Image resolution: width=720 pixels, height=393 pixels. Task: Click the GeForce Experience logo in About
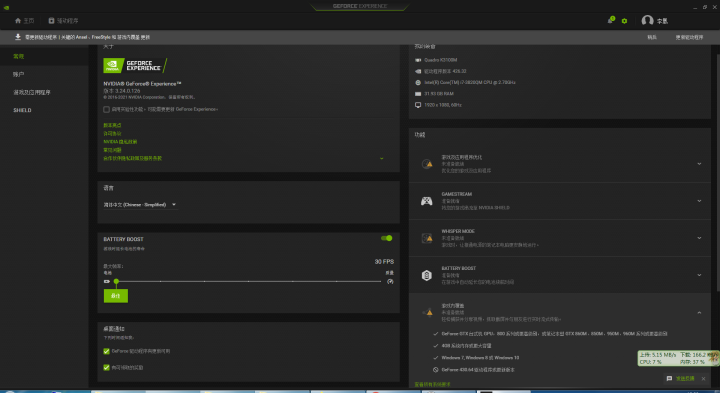[135, 65]
